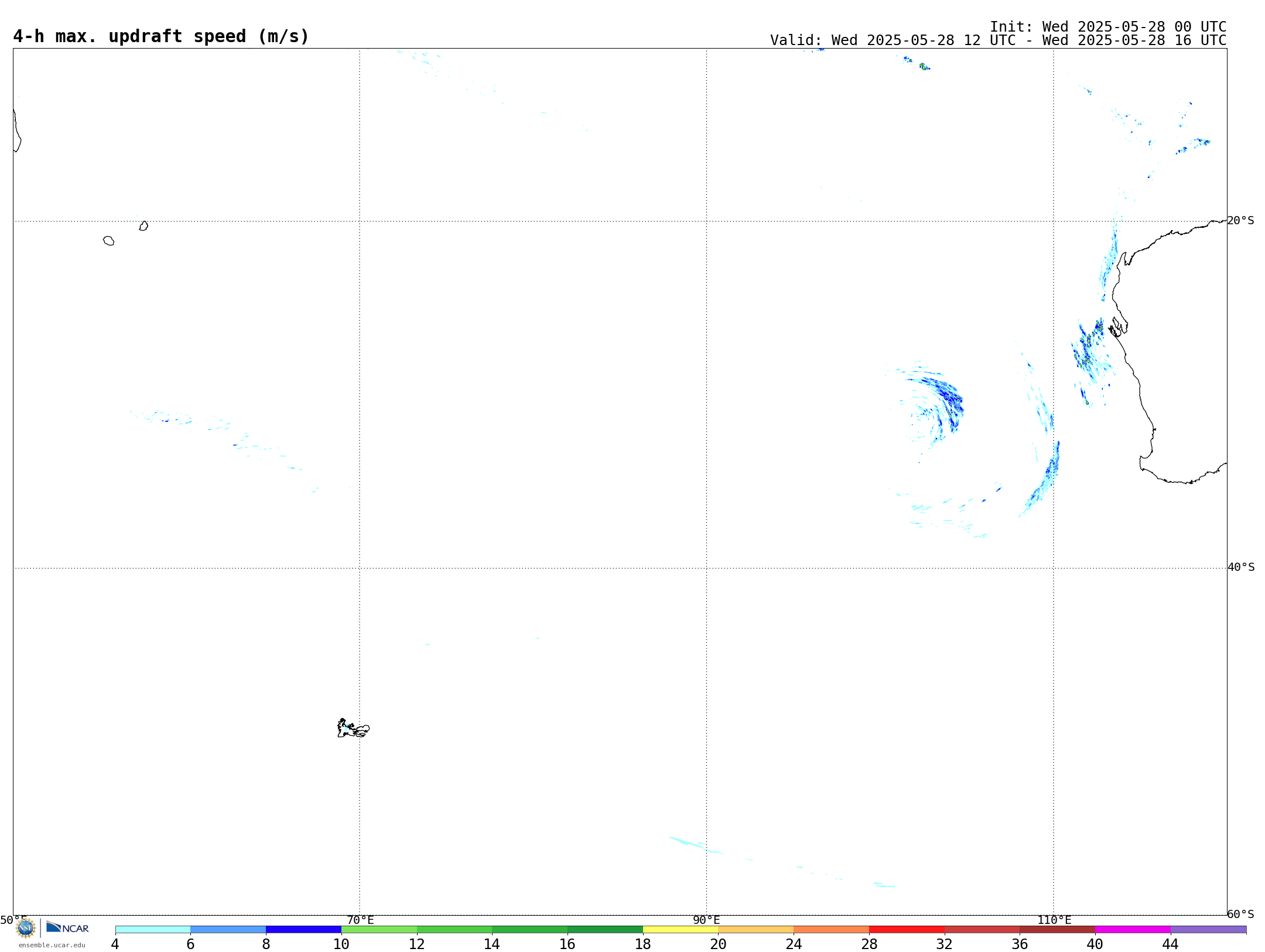
Task: Click the 70°E longitude label
Action: 360,920
